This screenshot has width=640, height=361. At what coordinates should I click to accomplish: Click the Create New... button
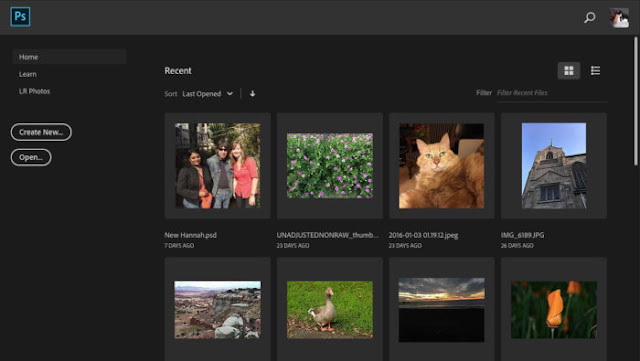coord(41,132)
